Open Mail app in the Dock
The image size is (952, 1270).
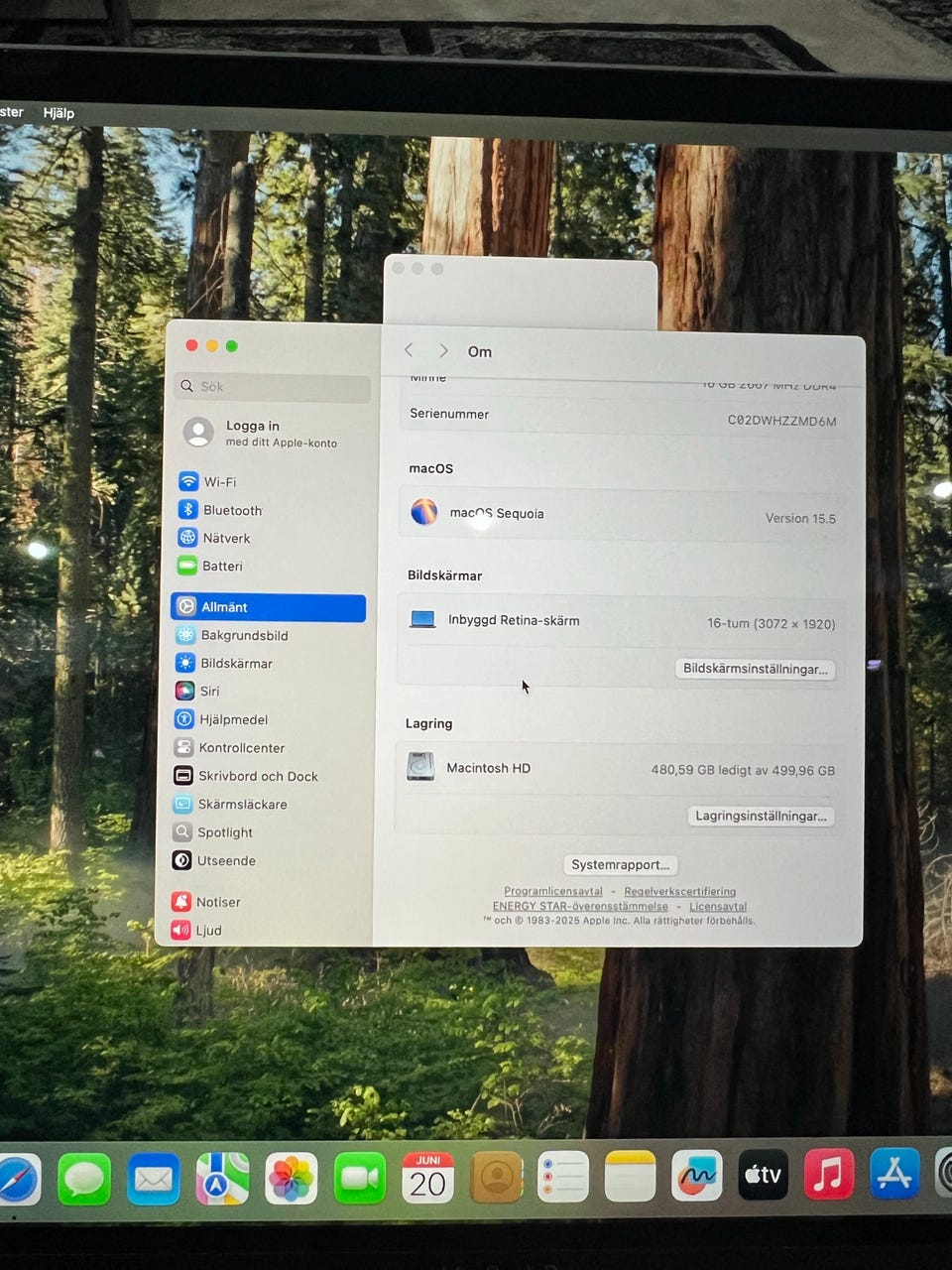pyautogui.click(x=154, y=1180)
